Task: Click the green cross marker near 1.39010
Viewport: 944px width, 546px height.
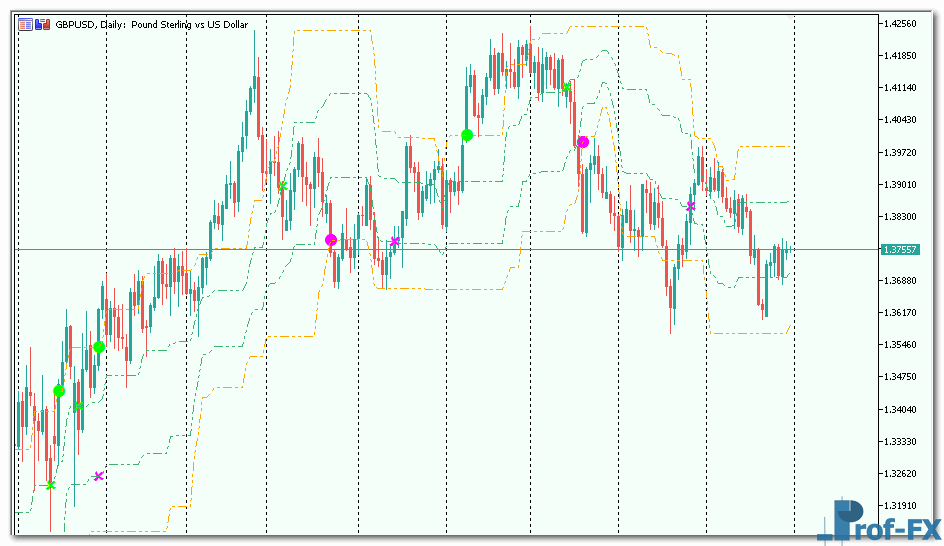Action: [x=283, y=186]
